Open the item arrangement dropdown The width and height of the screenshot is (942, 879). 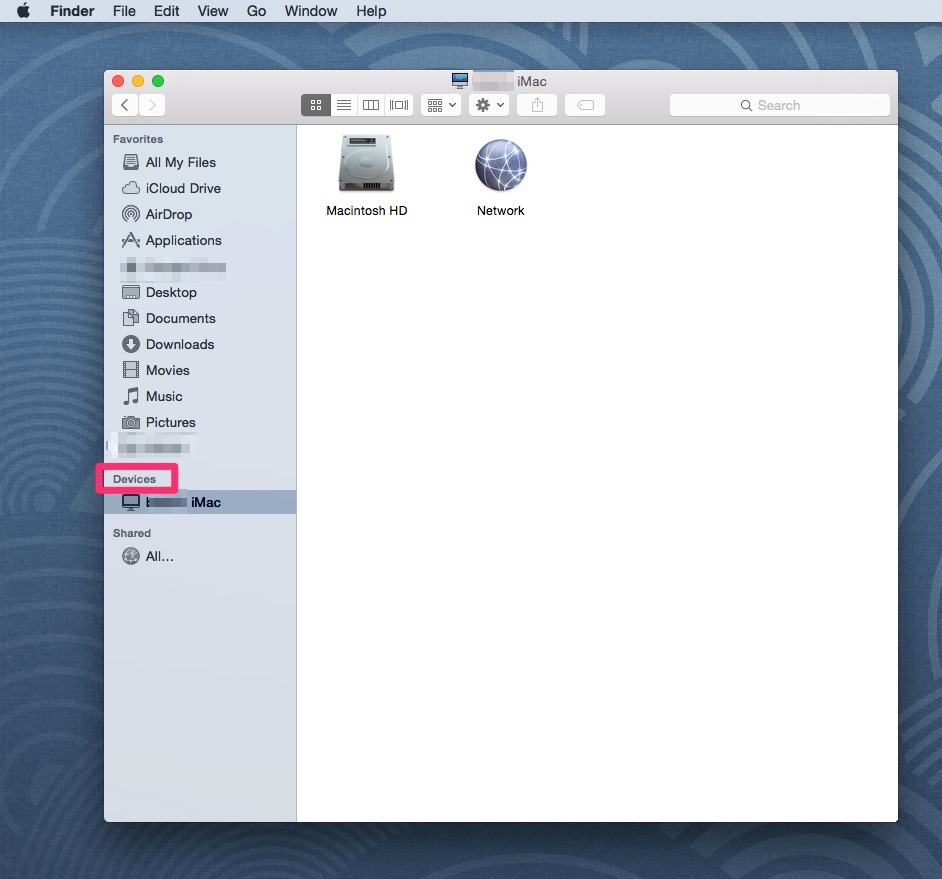pos(441,105)
